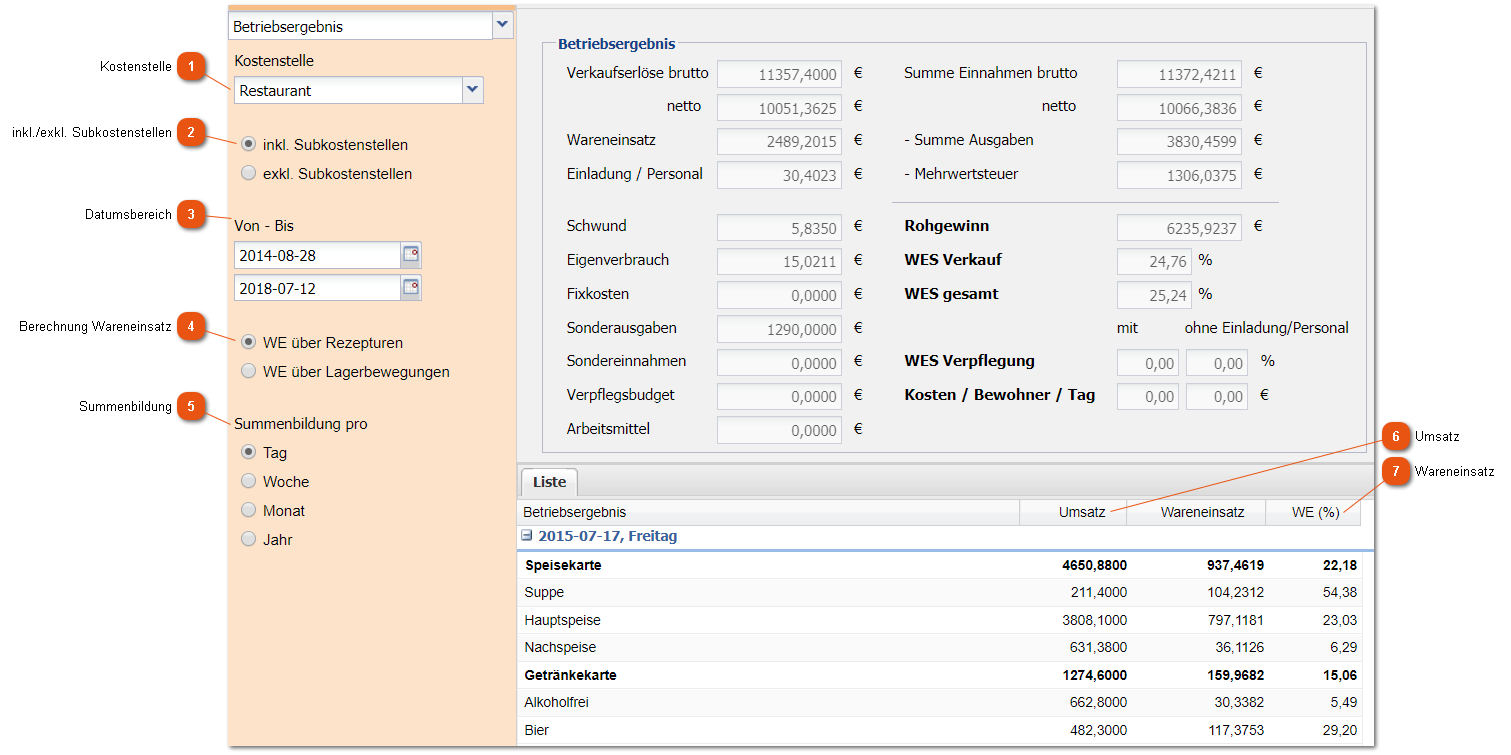Click the Verpflegsbudget value field

(x=779, y=396)
